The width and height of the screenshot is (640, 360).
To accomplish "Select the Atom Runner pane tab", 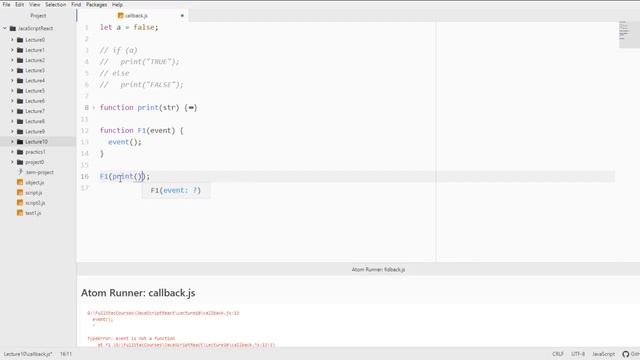I will coord(378,269).
